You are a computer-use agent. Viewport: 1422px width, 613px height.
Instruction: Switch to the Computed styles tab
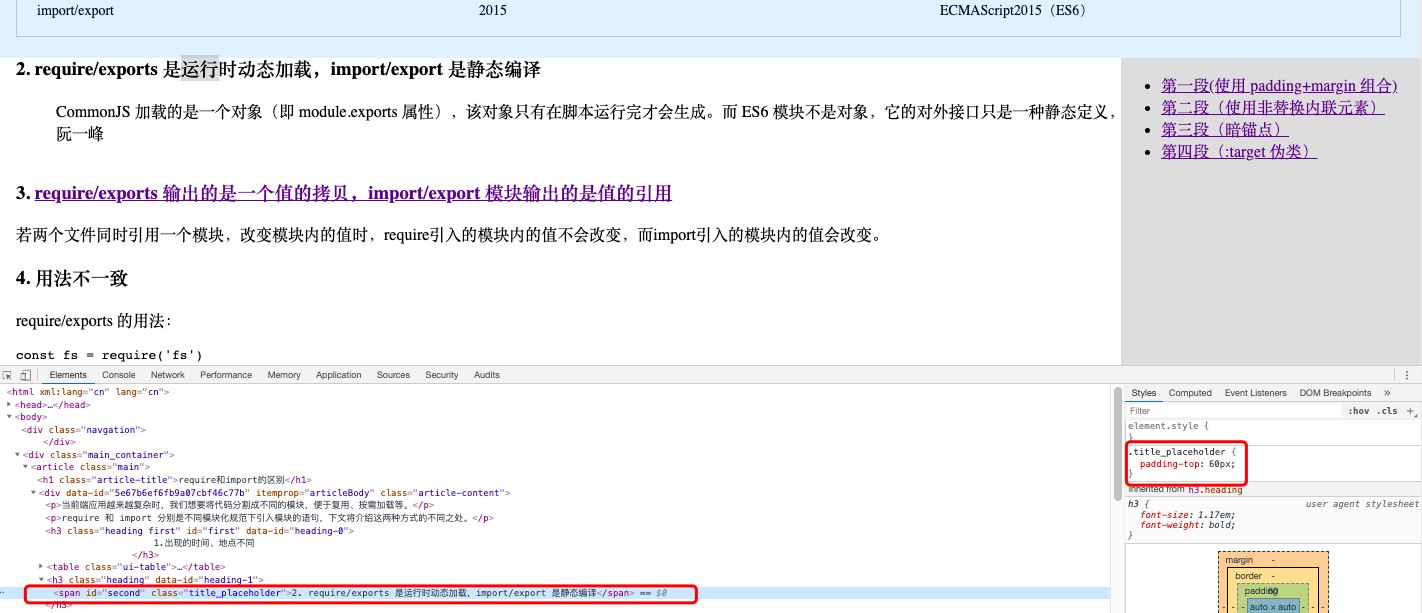click(1190, 393)
